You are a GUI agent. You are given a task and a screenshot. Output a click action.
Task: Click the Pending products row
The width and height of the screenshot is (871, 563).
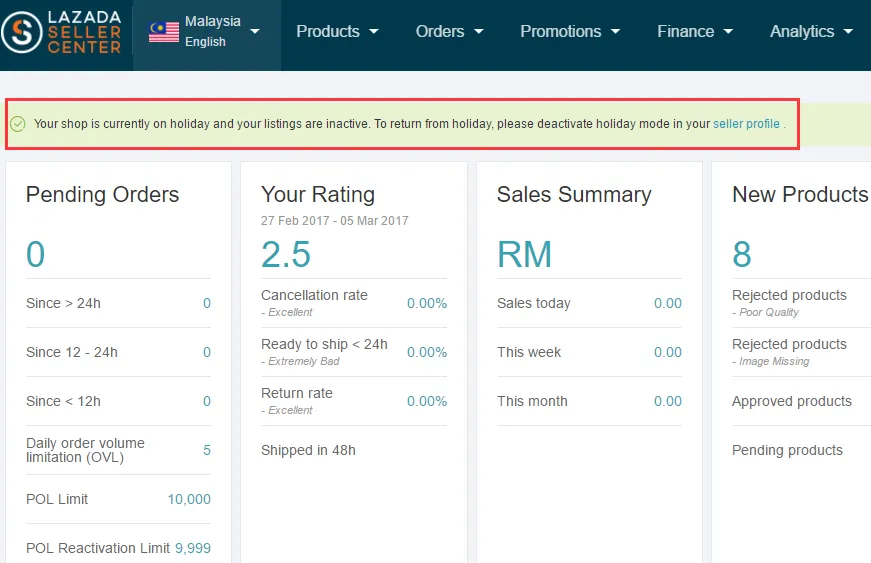tap(801, 450)
